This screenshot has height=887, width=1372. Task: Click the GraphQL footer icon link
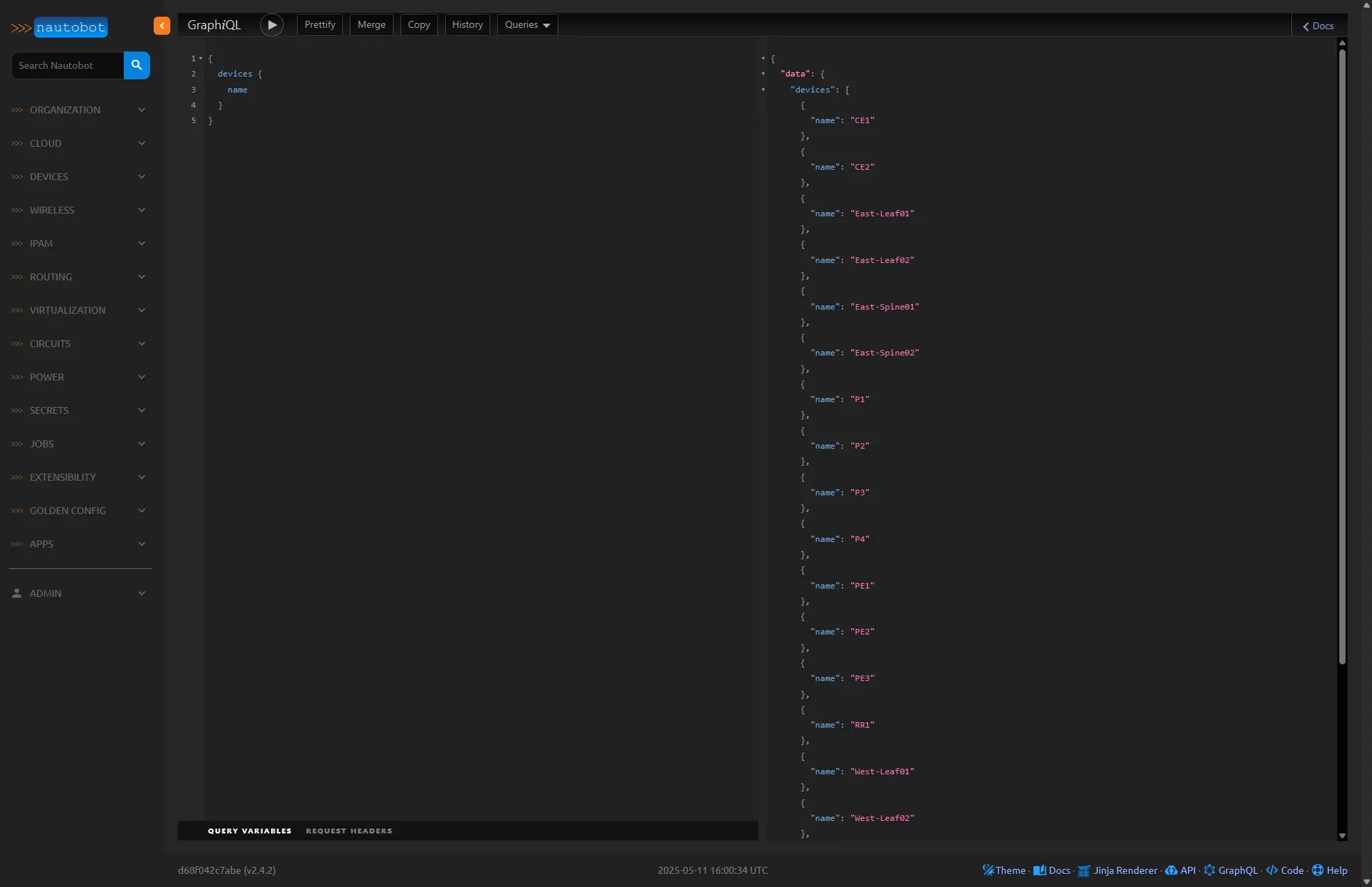[x=1230, y=870]
